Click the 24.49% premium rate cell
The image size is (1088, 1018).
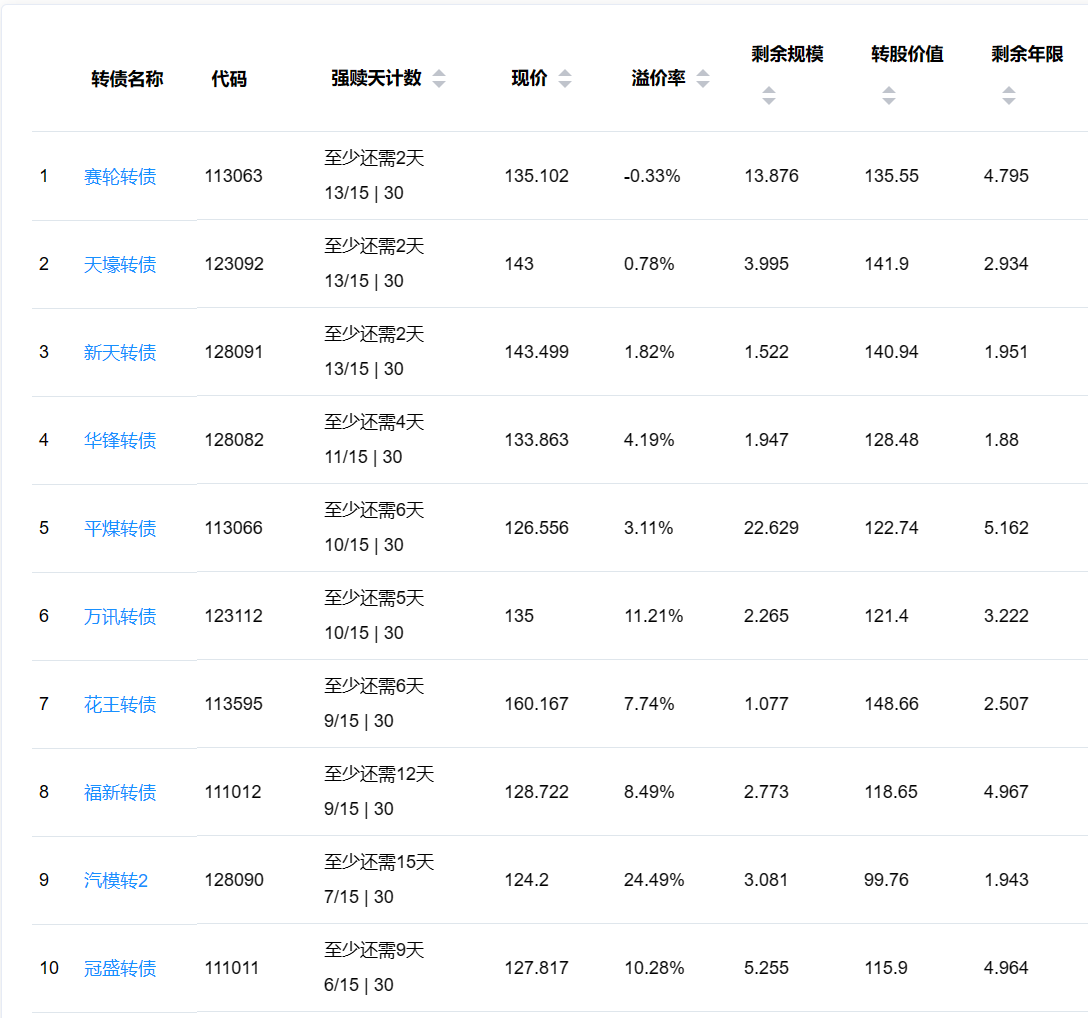[654, 880]
